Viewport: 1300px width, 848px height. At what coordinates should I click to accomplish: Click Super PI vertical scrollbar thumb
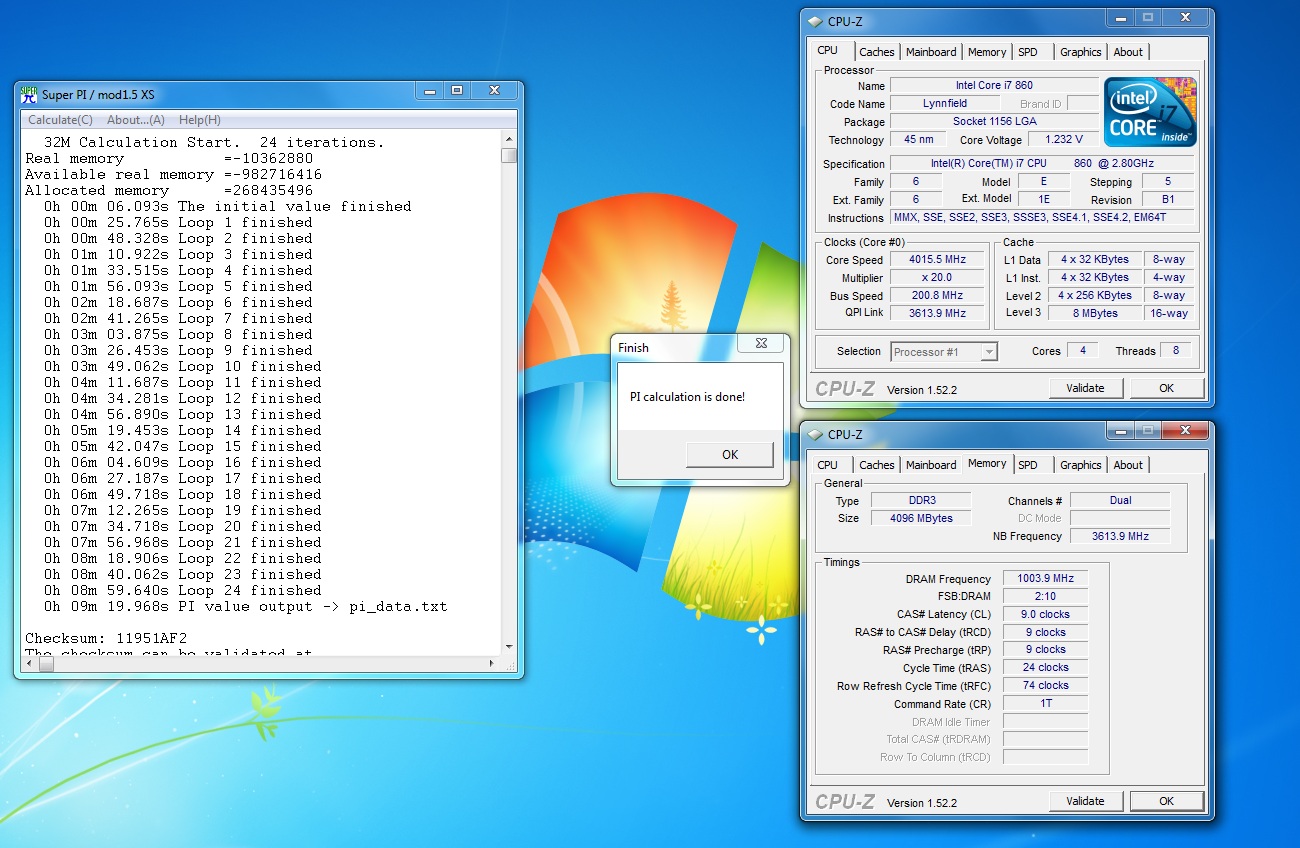tap(509, 155)
